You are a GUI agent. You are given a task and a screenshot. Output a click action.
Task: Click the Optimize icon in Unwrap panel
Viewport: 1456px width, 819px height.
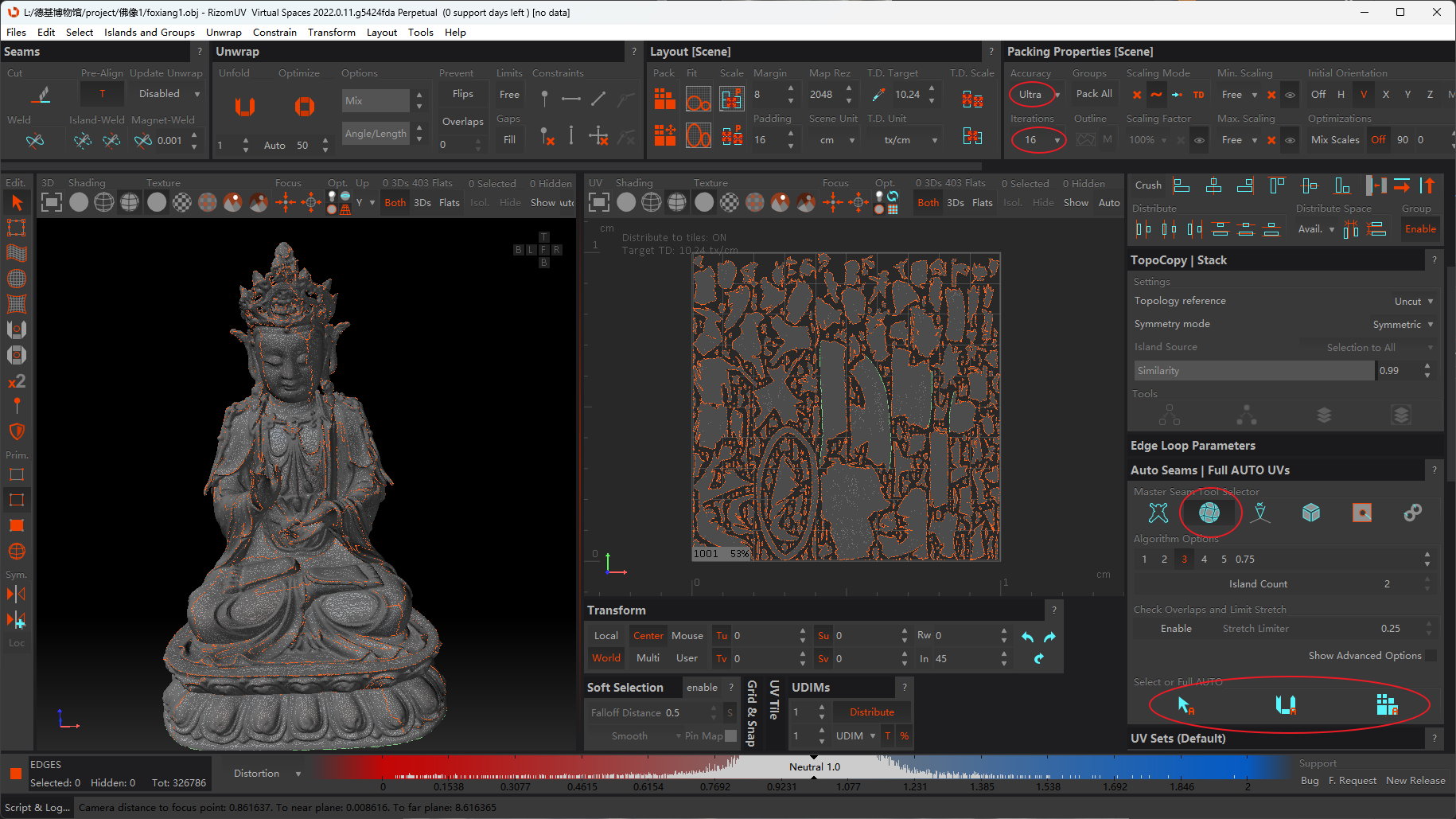point(304,107)
